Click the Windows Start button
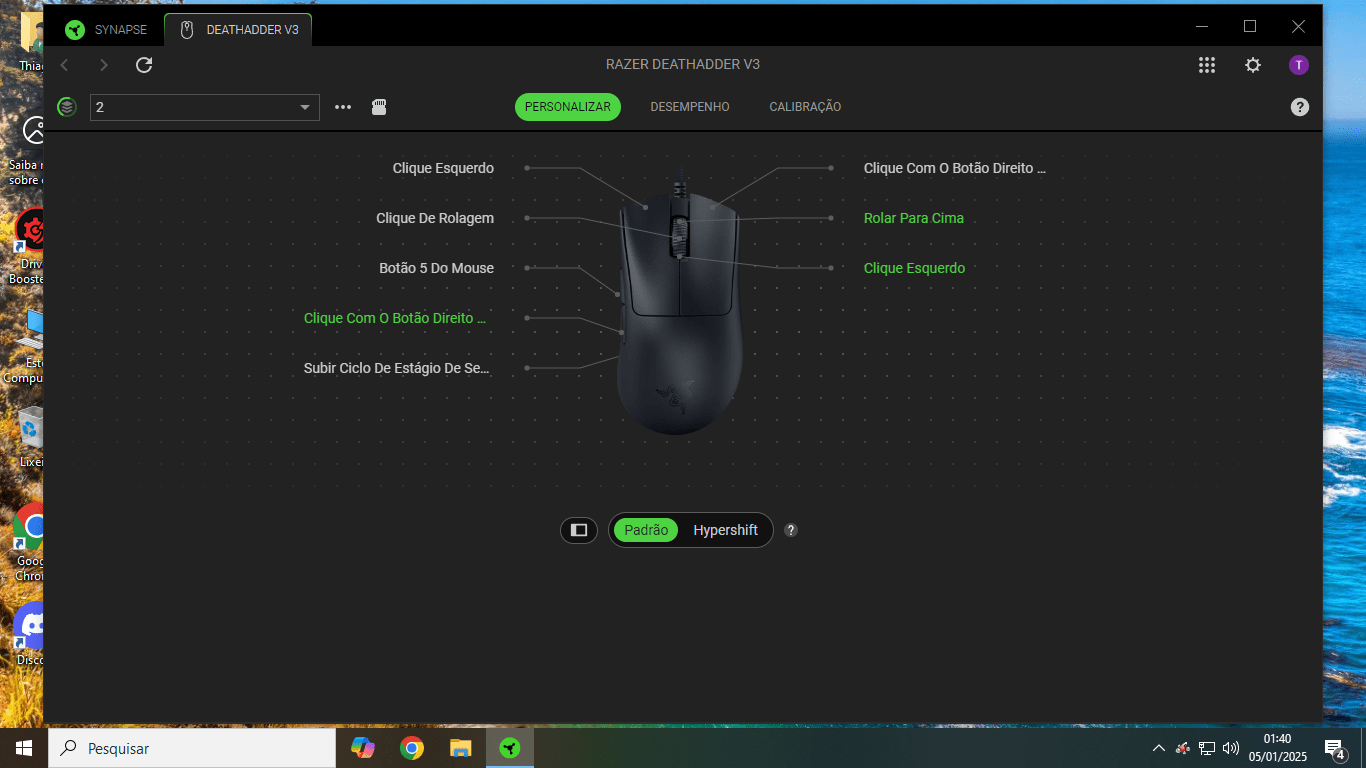This screenshot has width=1366, height=768. [x=23, y=748]
